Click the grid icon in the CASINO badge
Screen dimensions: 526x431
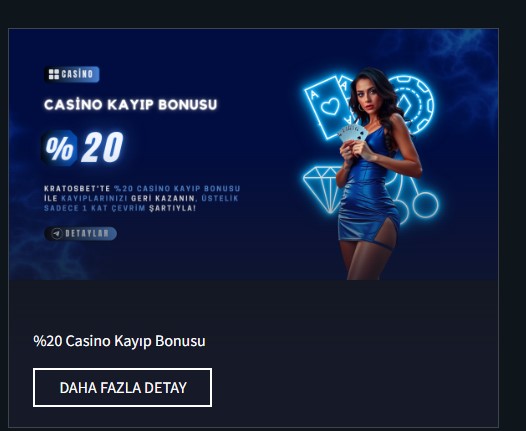(x=54, y=74)
